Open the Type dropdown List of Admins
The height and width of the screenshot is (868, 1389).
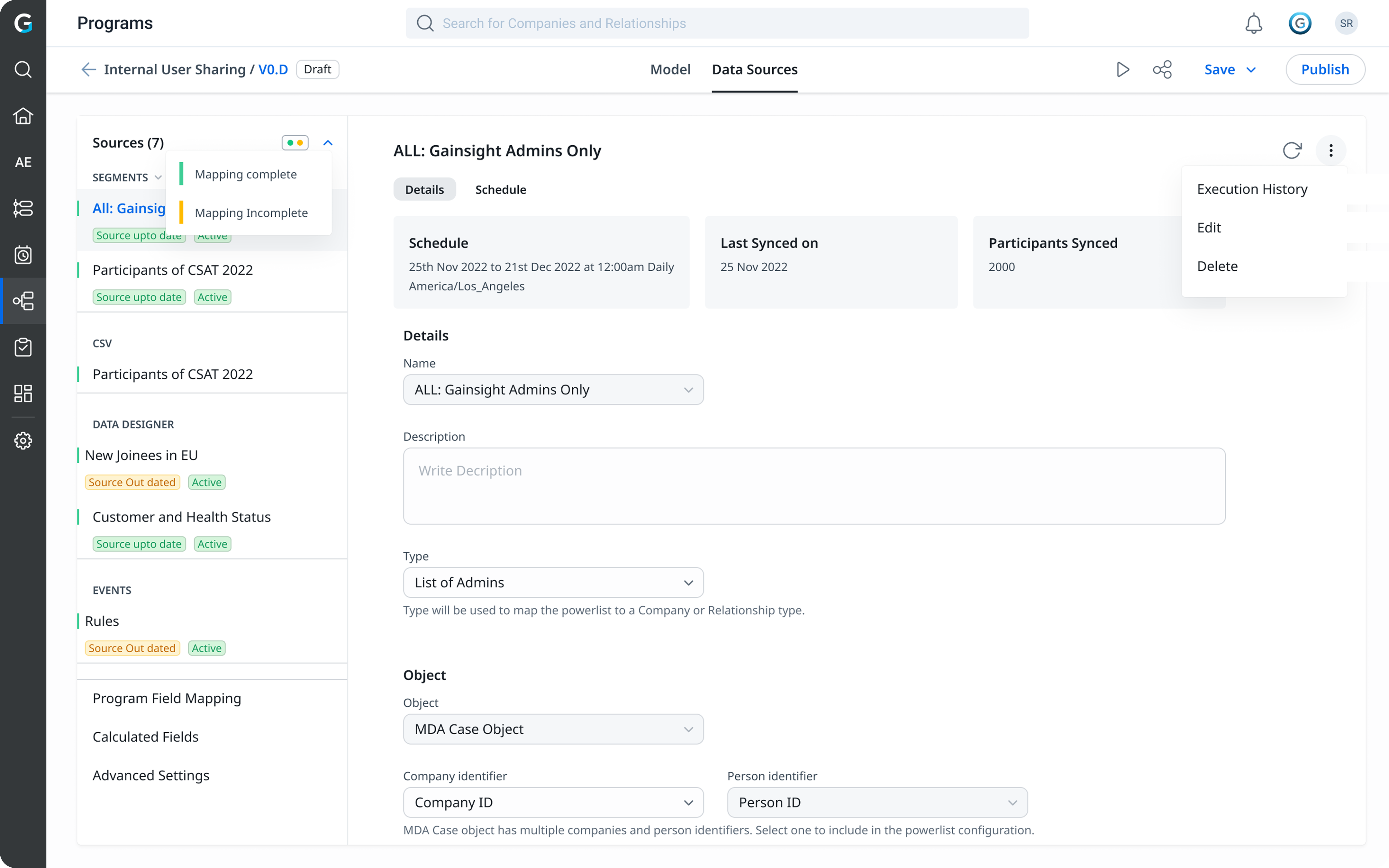(553, 583)
